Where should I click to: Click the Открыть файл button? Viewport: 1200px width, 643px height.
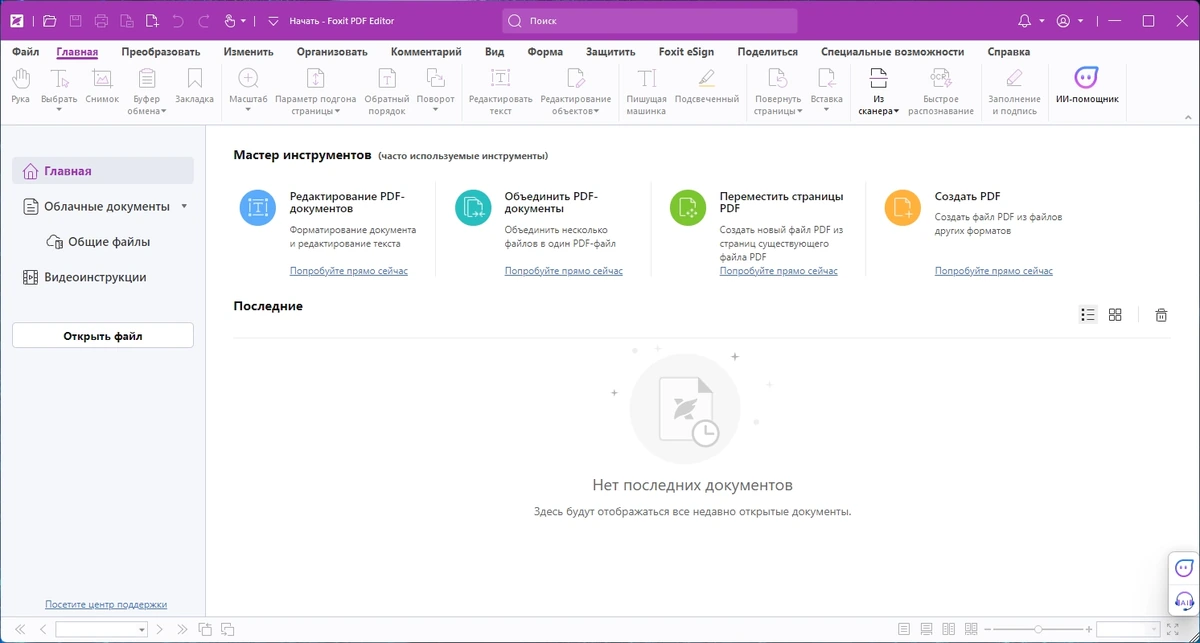pos(103,336)
